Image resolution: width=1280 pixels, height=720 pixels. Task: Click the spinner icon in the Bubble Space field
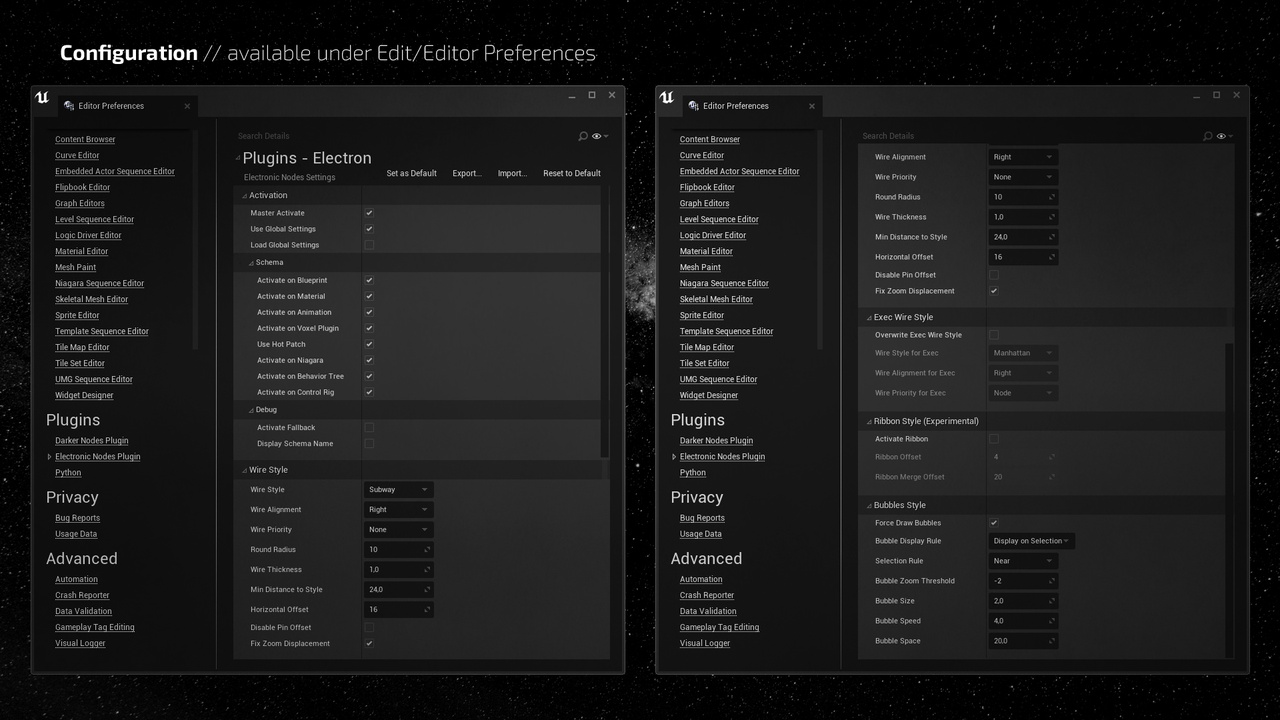1051,641
